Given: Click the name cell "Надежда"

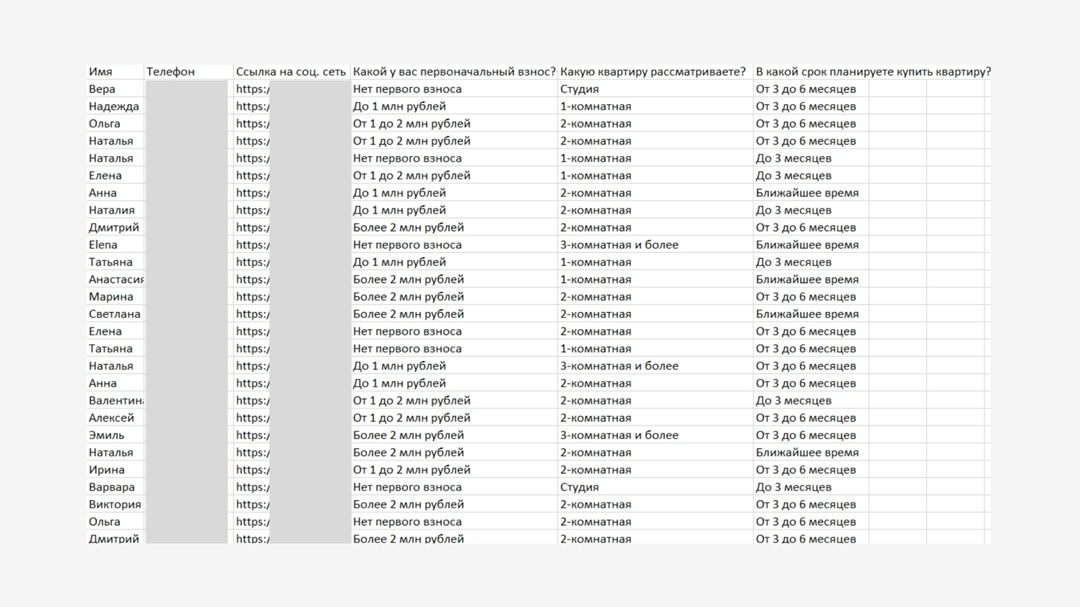Looking at the screenshot, I should (x=114, y=106).
